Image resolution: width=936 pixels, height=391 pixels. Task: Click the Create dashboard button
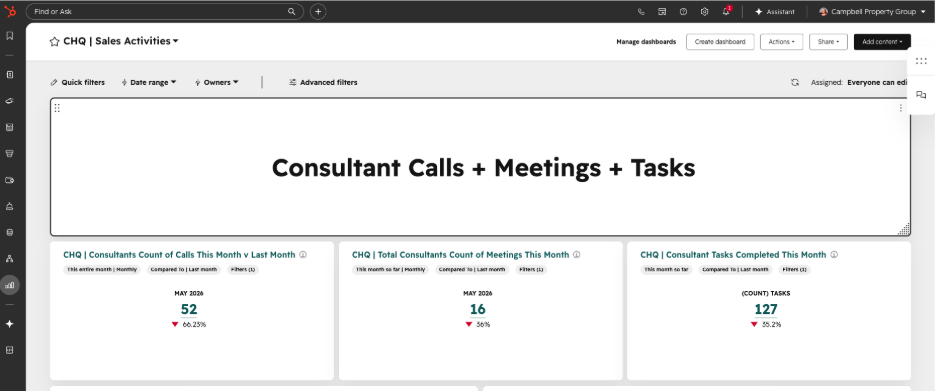pos(720,42)
